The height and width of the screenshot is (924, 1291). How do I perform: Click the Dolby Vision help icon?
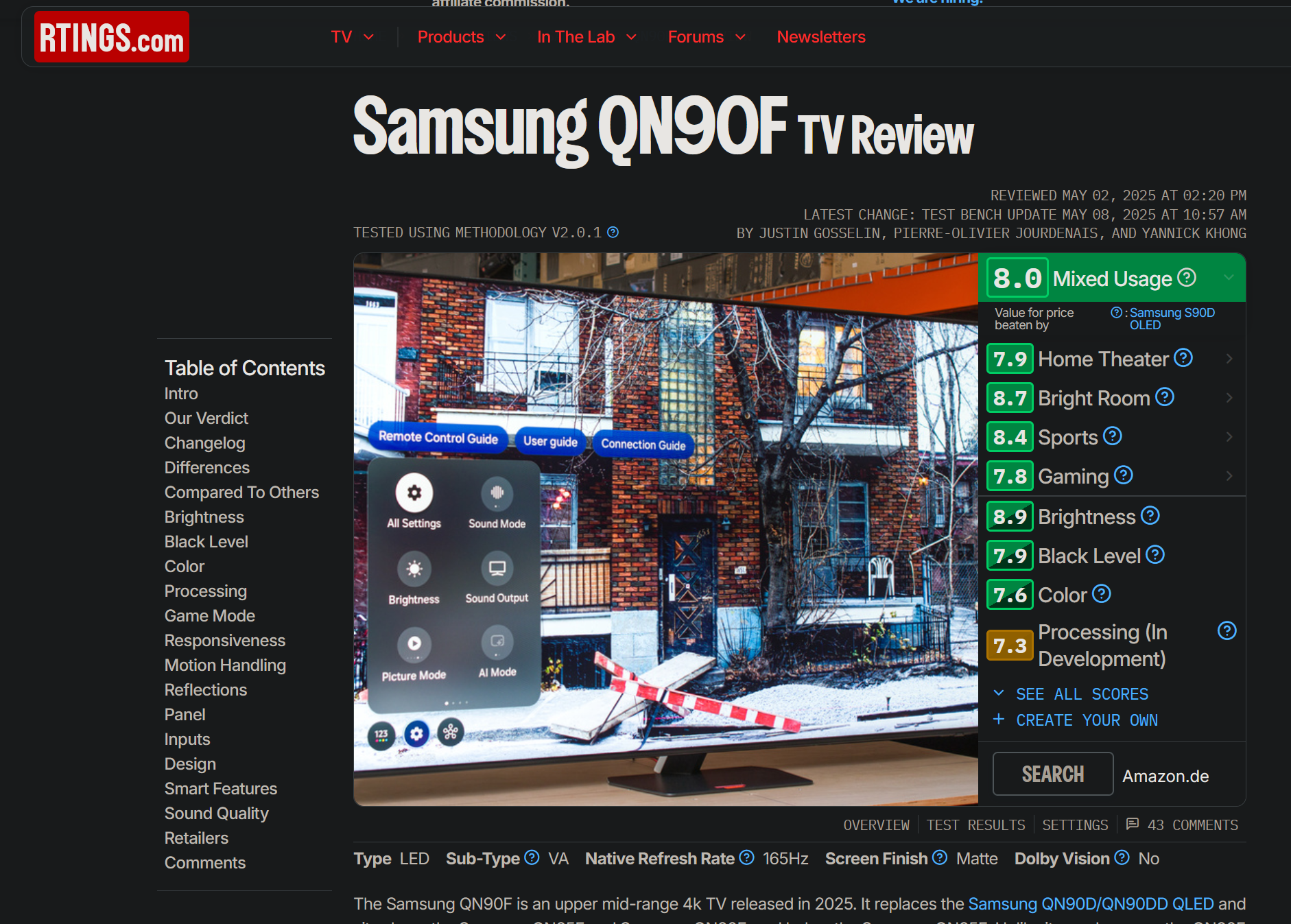[x=1122, y=857]
